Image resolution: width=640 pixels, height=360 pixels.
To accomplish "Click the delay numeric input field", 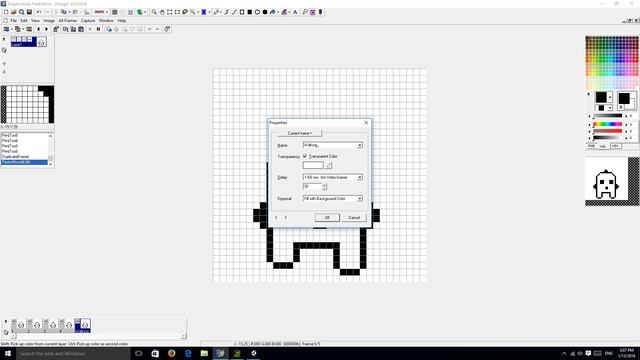I will click(313, 187).
